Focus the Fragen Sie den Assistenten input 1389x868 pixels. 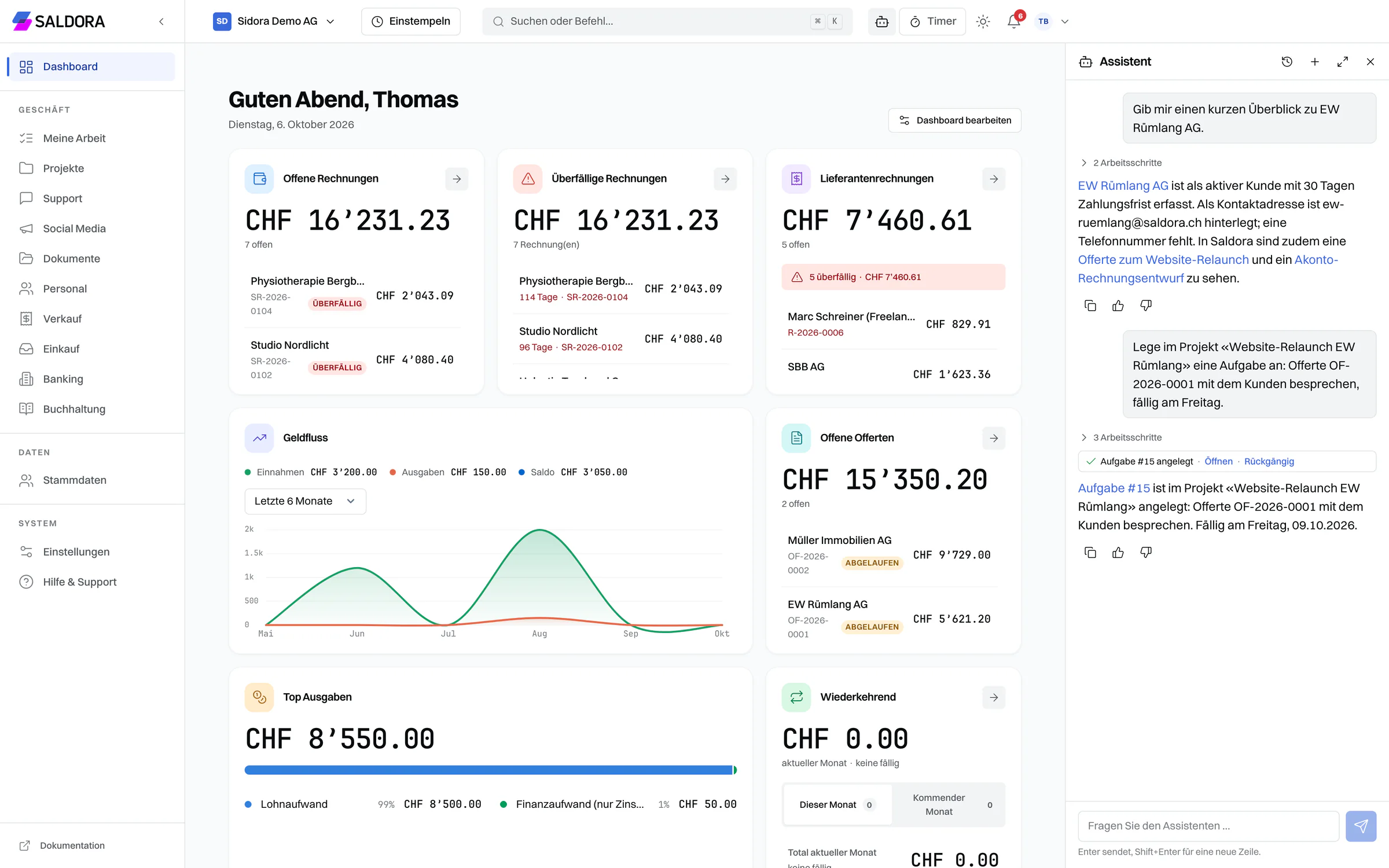click(x=1208, y=826)
